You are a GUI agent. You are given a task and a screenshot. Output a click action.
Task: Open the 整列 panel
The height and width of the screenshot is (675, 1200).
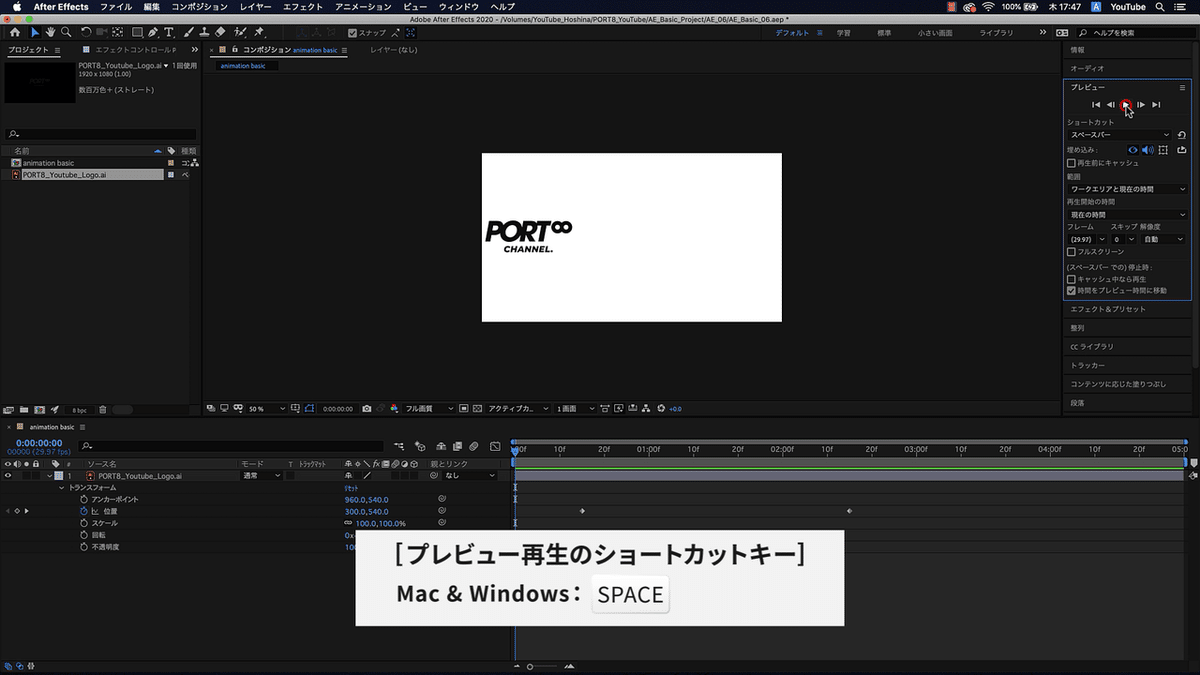coord(1077,327)
